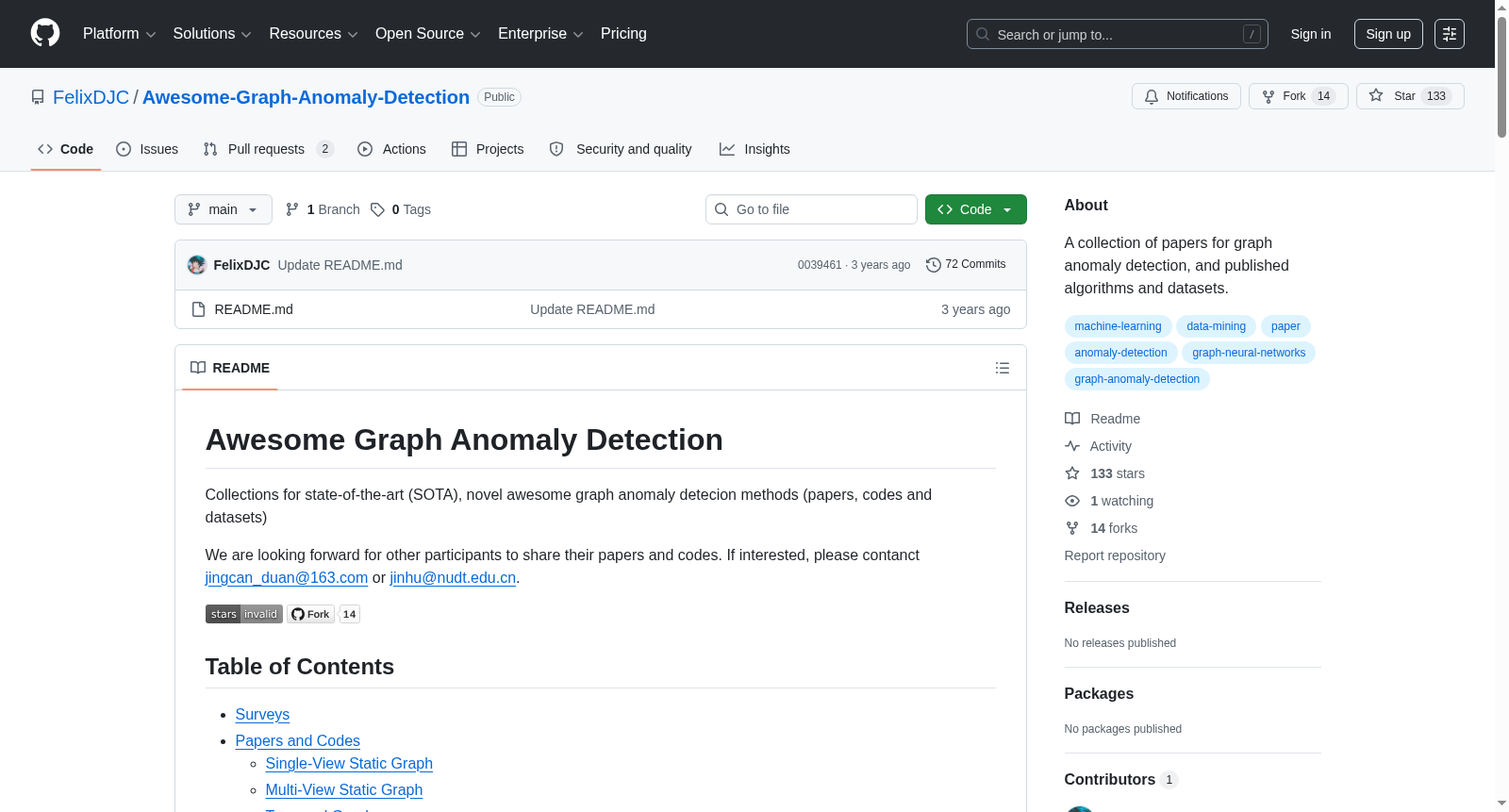Select the machine-learning topic tag

[1118, 326]
